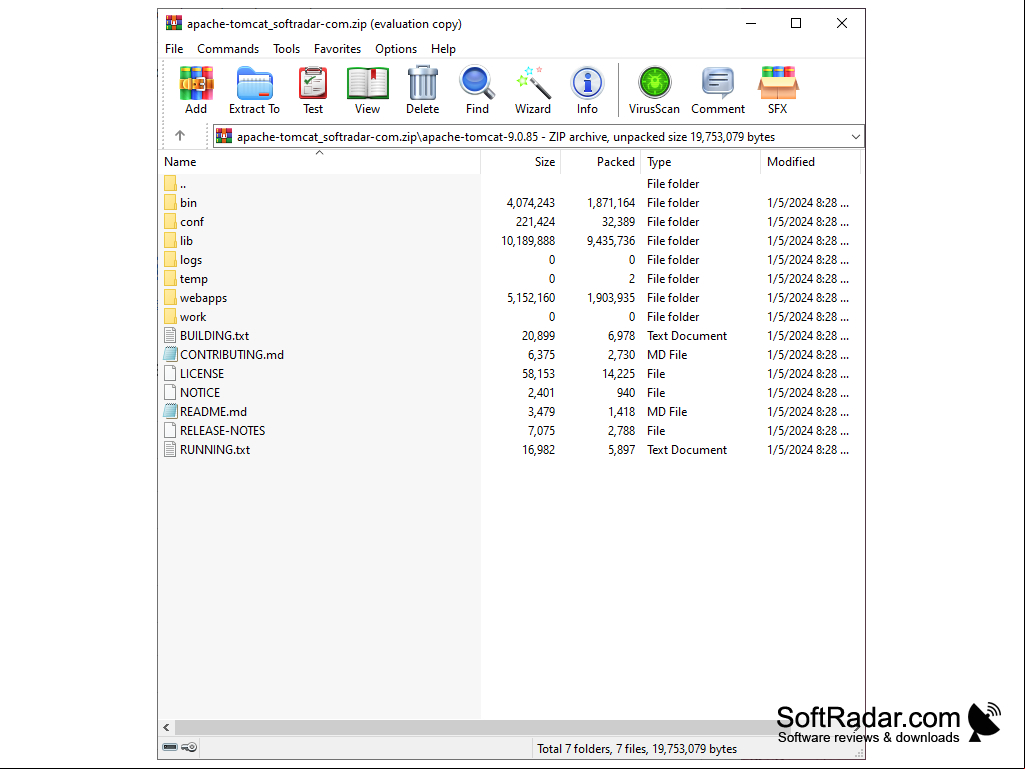Viewport: 1025px width, 769px height.
Task: Expand the address bar dropdown arrow
Action: (x=855, y=137)
